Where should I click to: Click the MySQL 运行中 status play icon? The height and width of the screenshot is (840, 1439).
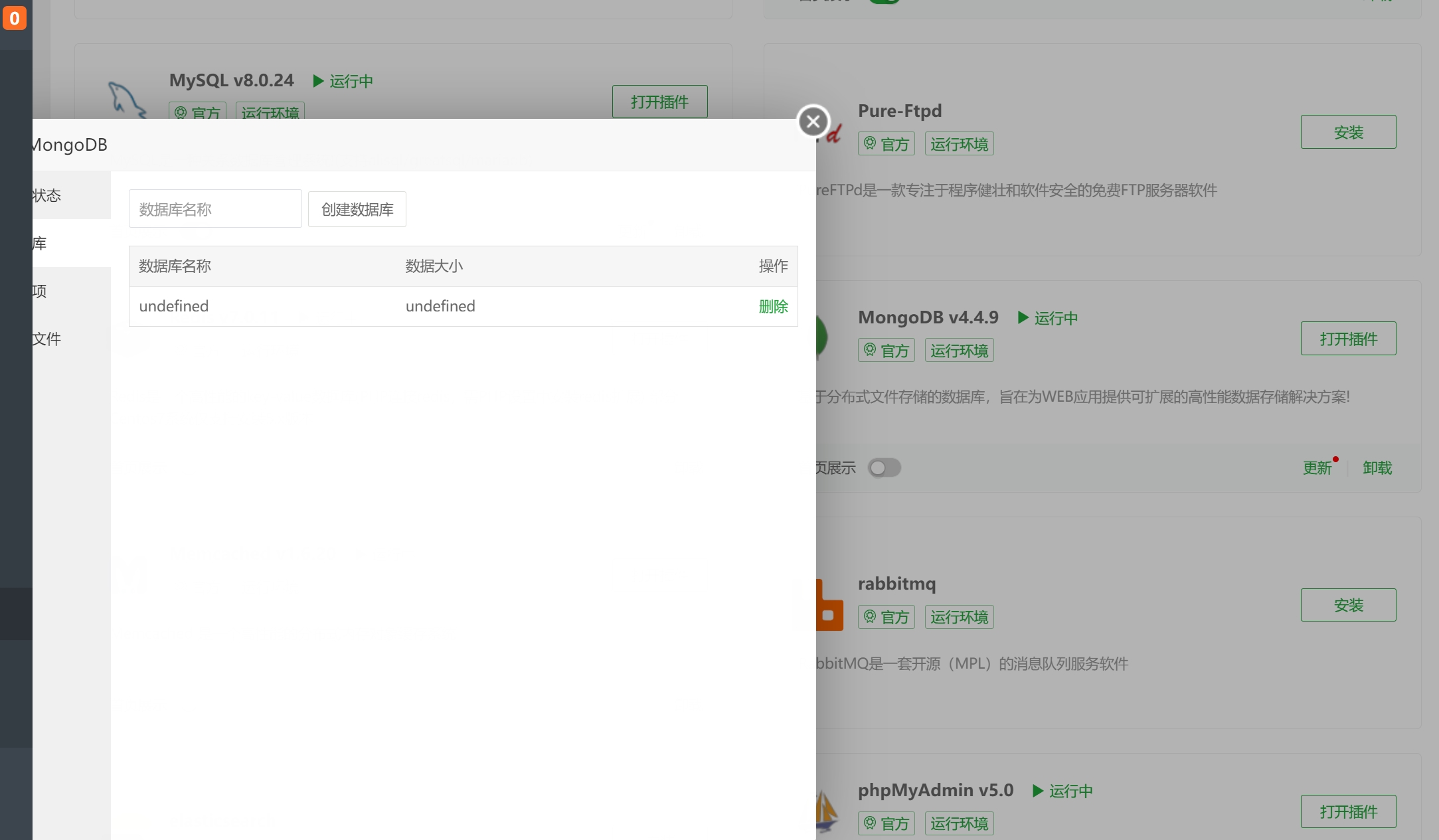(x=318, y=81)
